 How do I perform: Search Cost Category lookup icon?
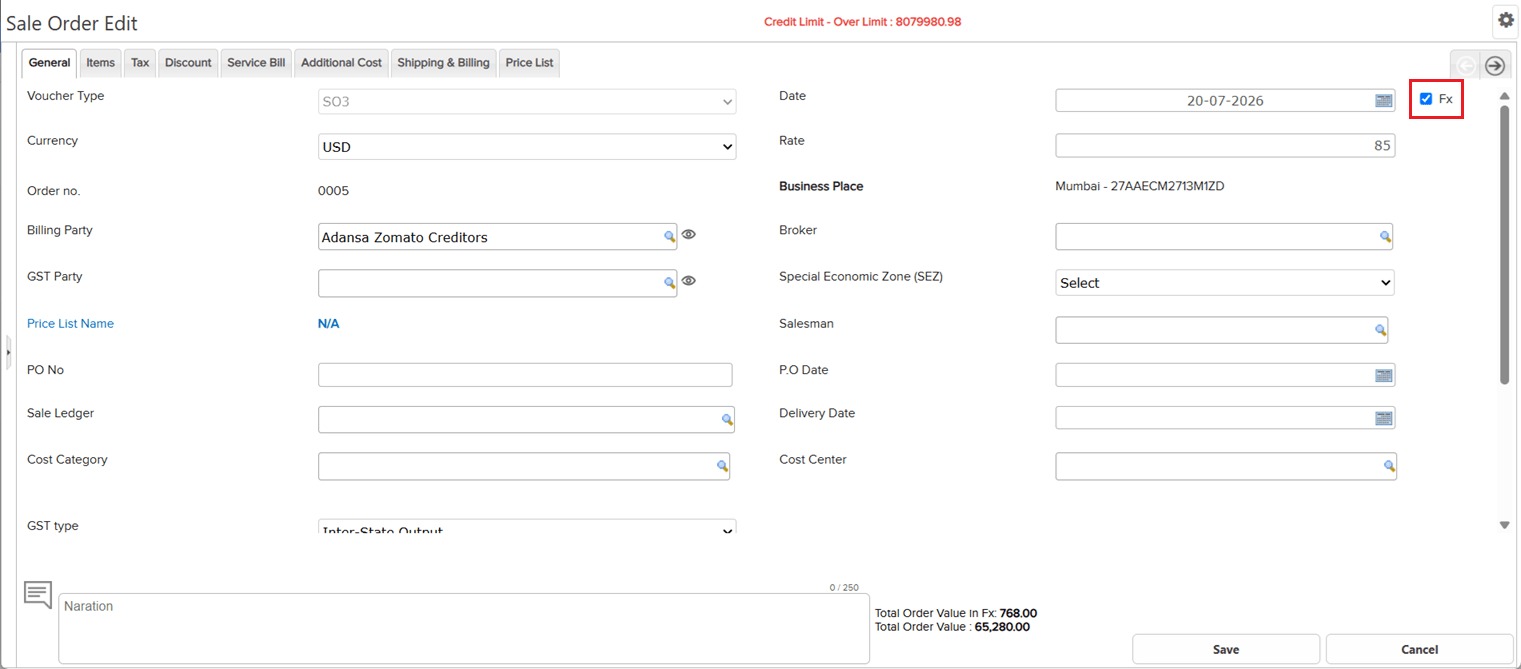click(x=722, y=466)
